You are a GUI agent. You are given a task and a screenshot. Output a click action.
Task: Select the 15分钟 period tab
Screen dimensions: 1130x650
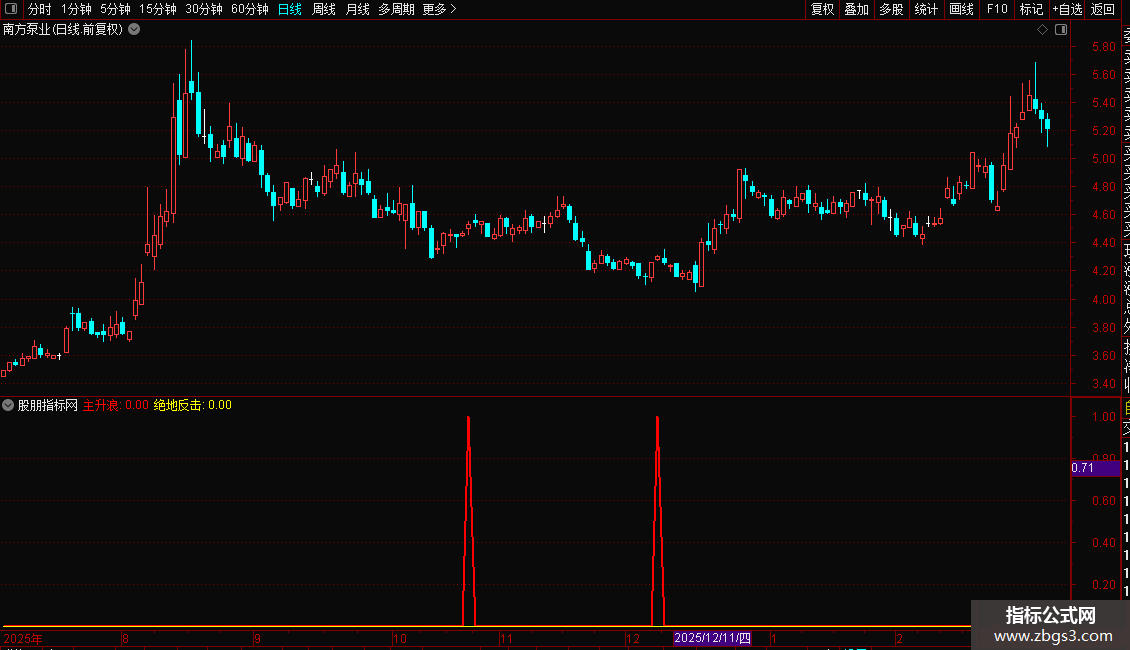click(x=158, y=9)
